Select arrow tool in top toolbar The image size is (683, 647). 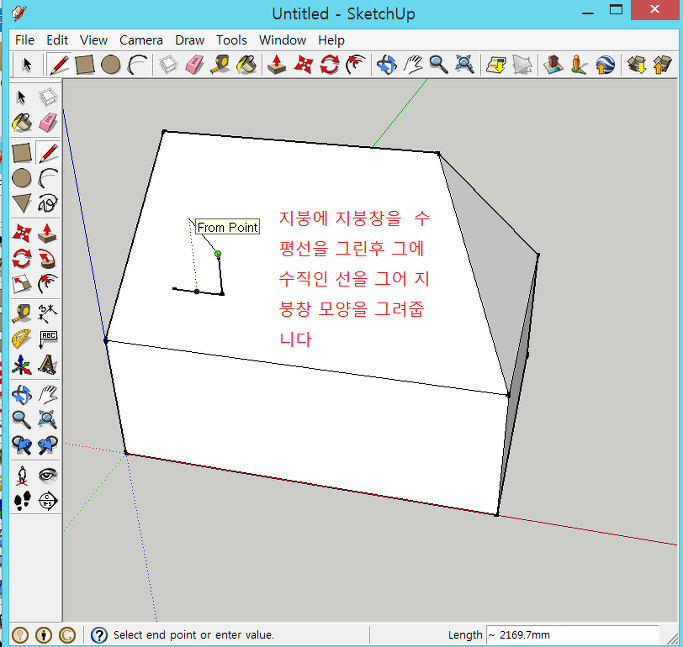tap(27, 65)
